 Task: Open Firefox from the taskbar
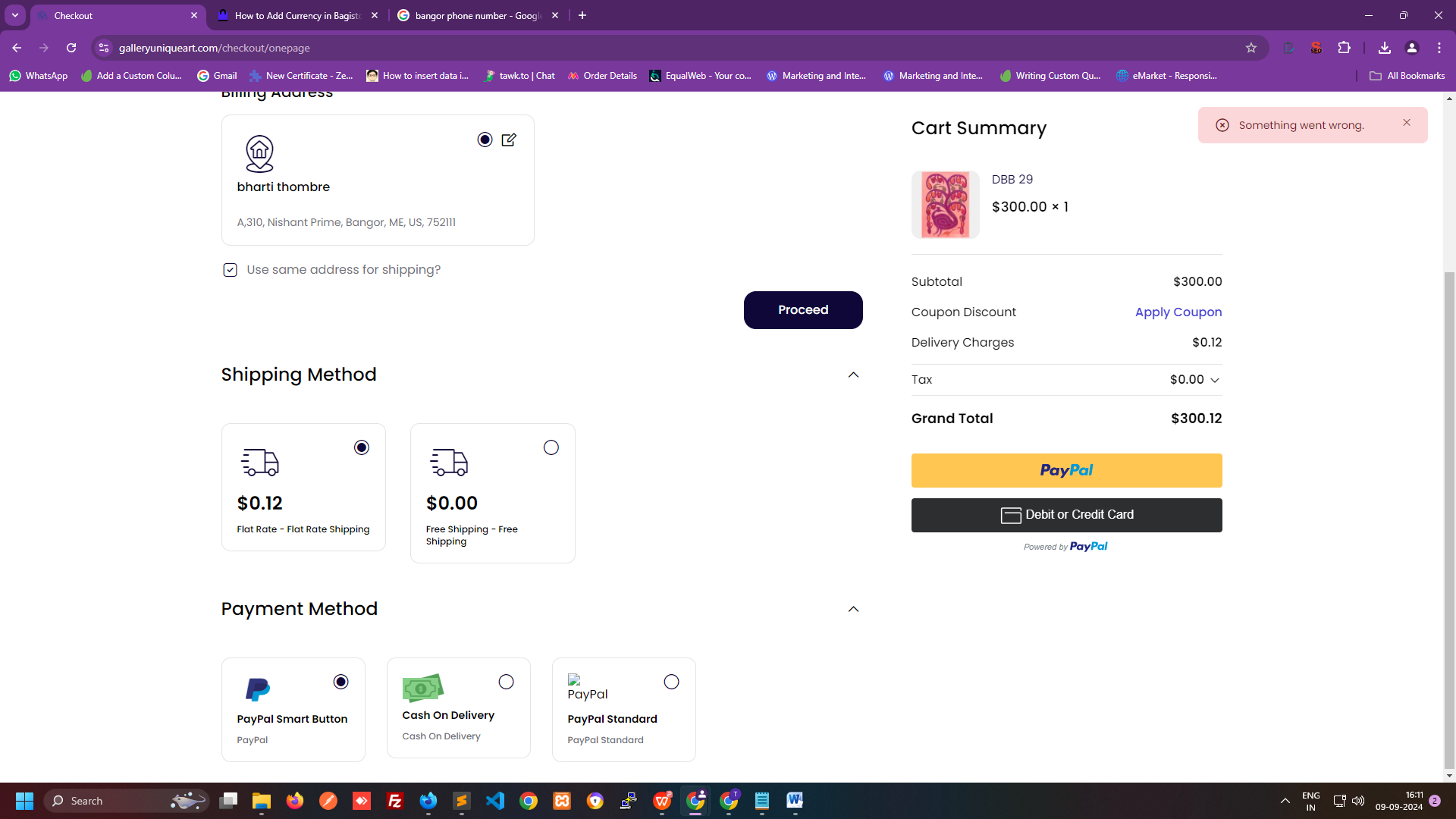(295, 801)
